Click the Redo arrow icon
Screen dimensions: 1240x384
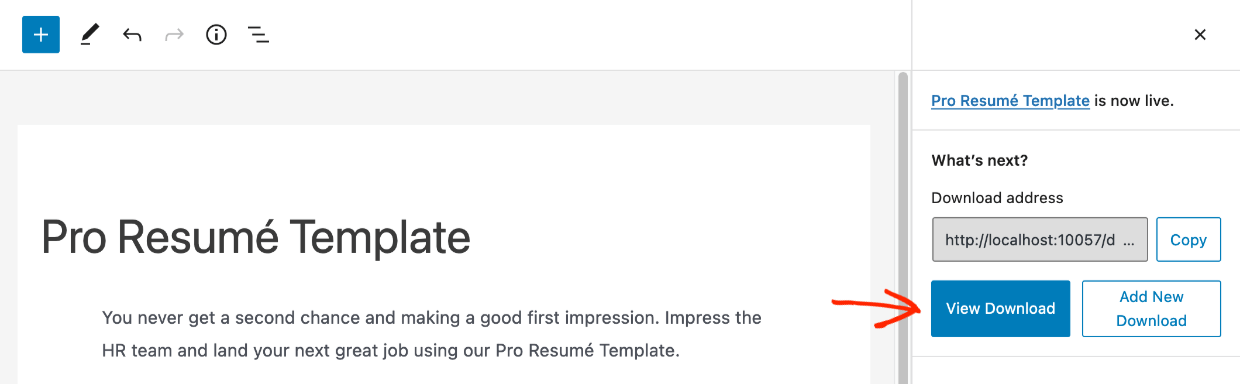(x=174, y=35)
